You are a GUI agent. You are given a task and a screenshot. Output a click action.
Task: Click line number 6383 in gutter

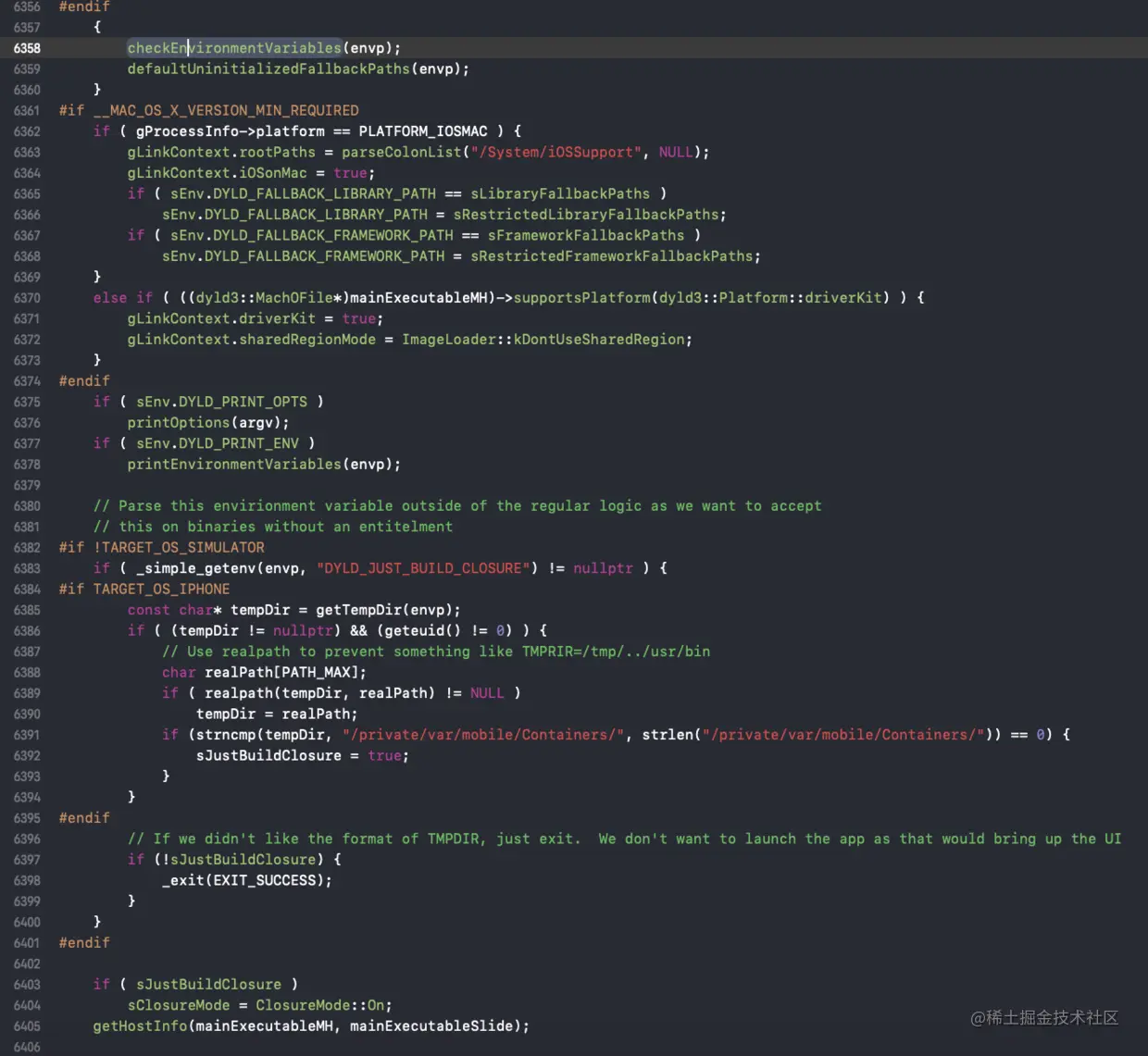click(x=27, y=568)
